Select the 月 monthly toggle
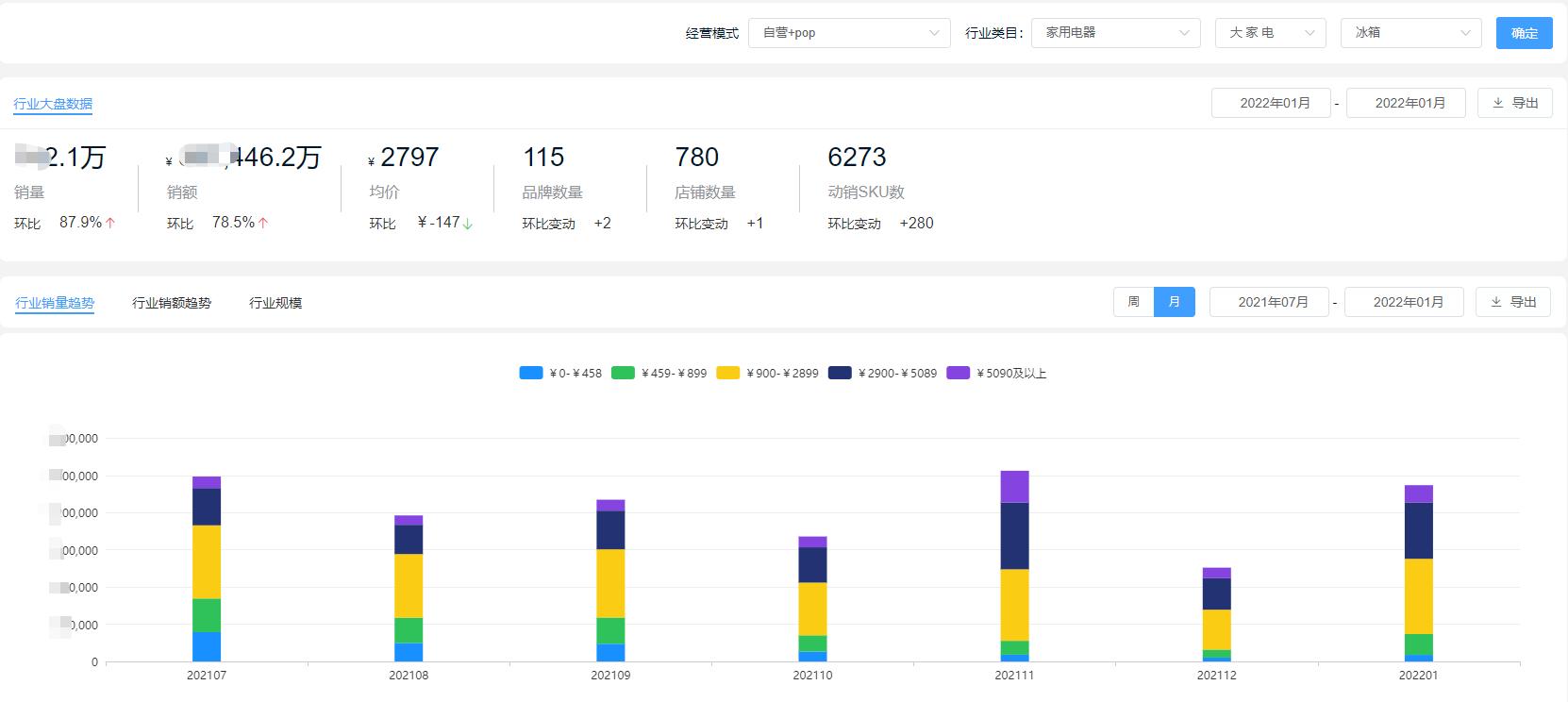The width and height of the screenshot is (1568, 702). click(x=1175, y=302)
